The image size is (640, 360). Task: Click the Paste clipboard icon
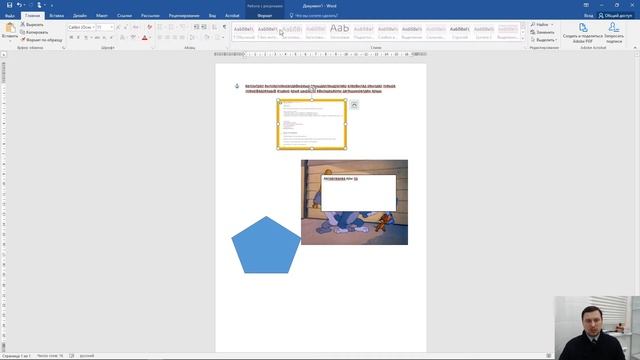pyautogui.click(x=10, y=28)
